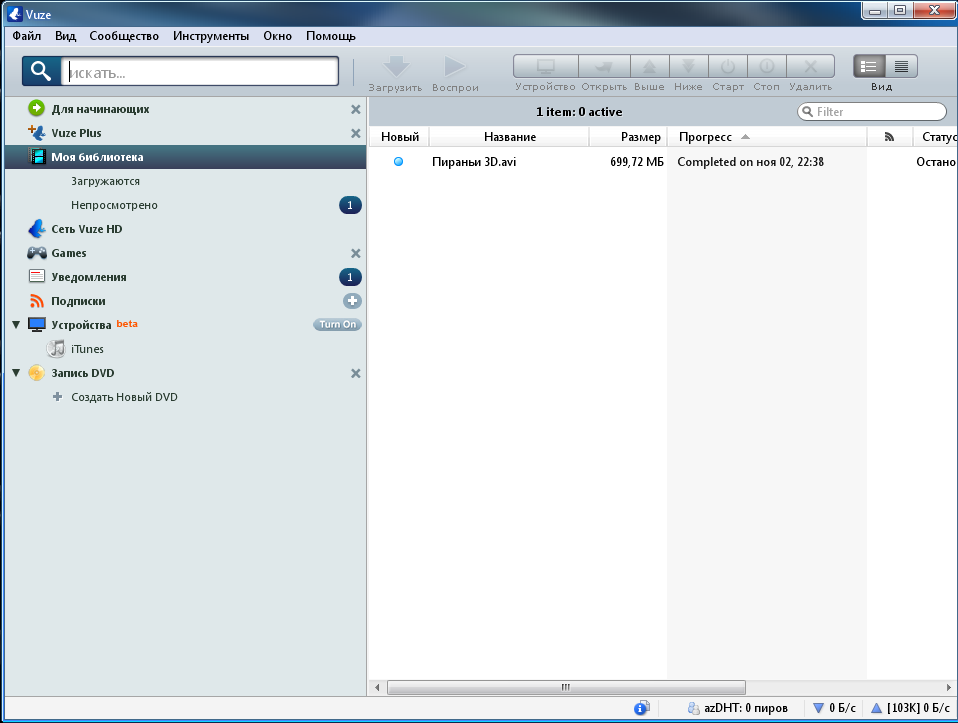Click the horizontal scrollbar thumb
The image size is (958, 723).
click(x=566, y=688)
